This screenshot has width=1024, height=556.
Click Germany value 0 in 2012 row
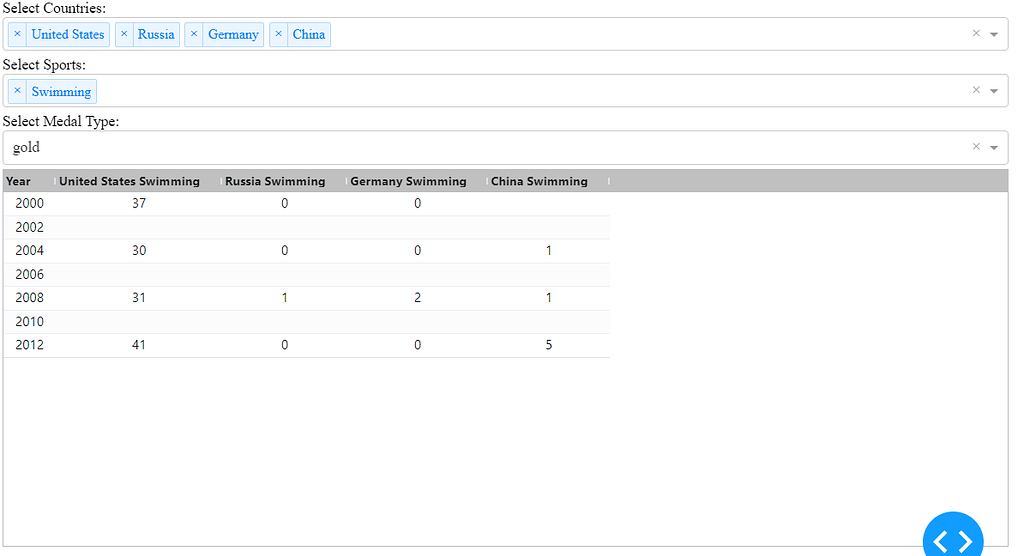pyautogui.click(x=417, y=345)
